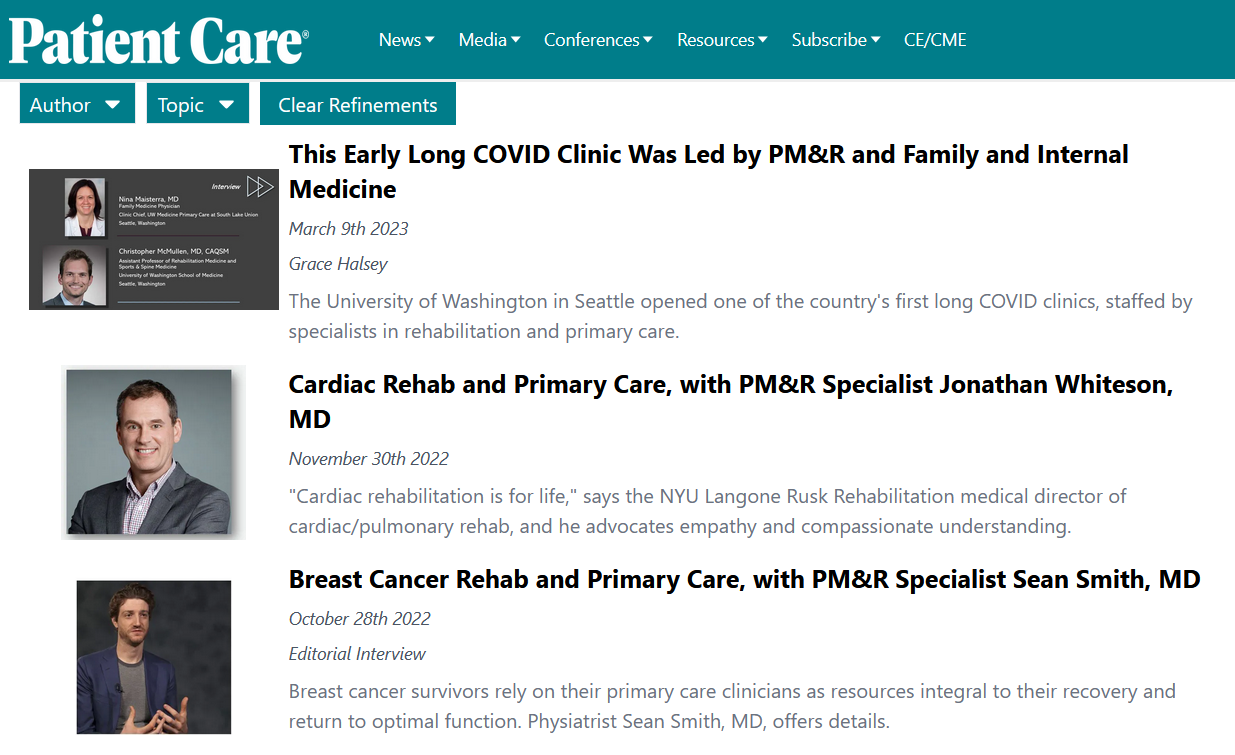The image size is (1235, 755).
Task: Click Sean Smith's photo thumbnail
Action: point(154,657)
